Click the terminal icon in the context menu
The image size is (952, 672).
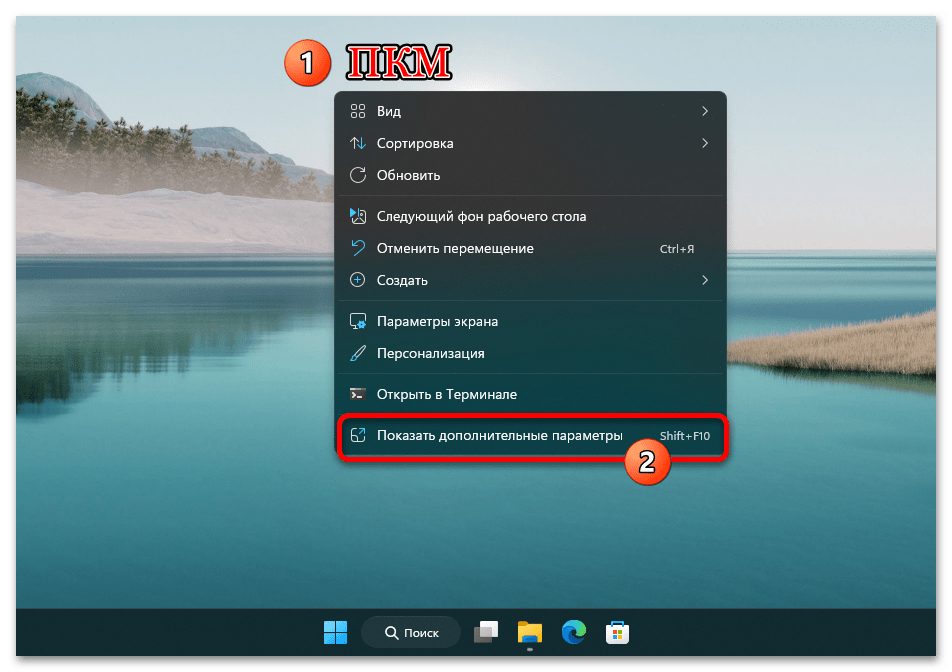[357, 394]
